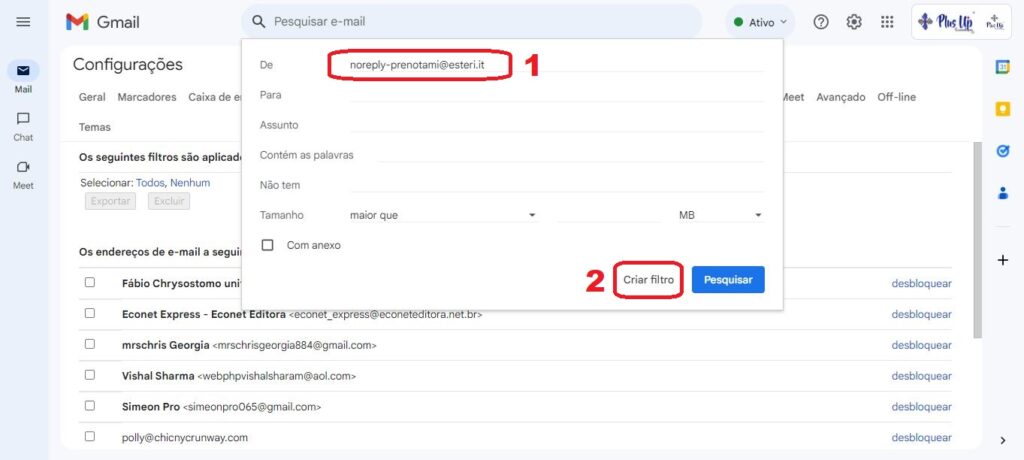Tick checkbox for Econet Express address

coord(90,314)
